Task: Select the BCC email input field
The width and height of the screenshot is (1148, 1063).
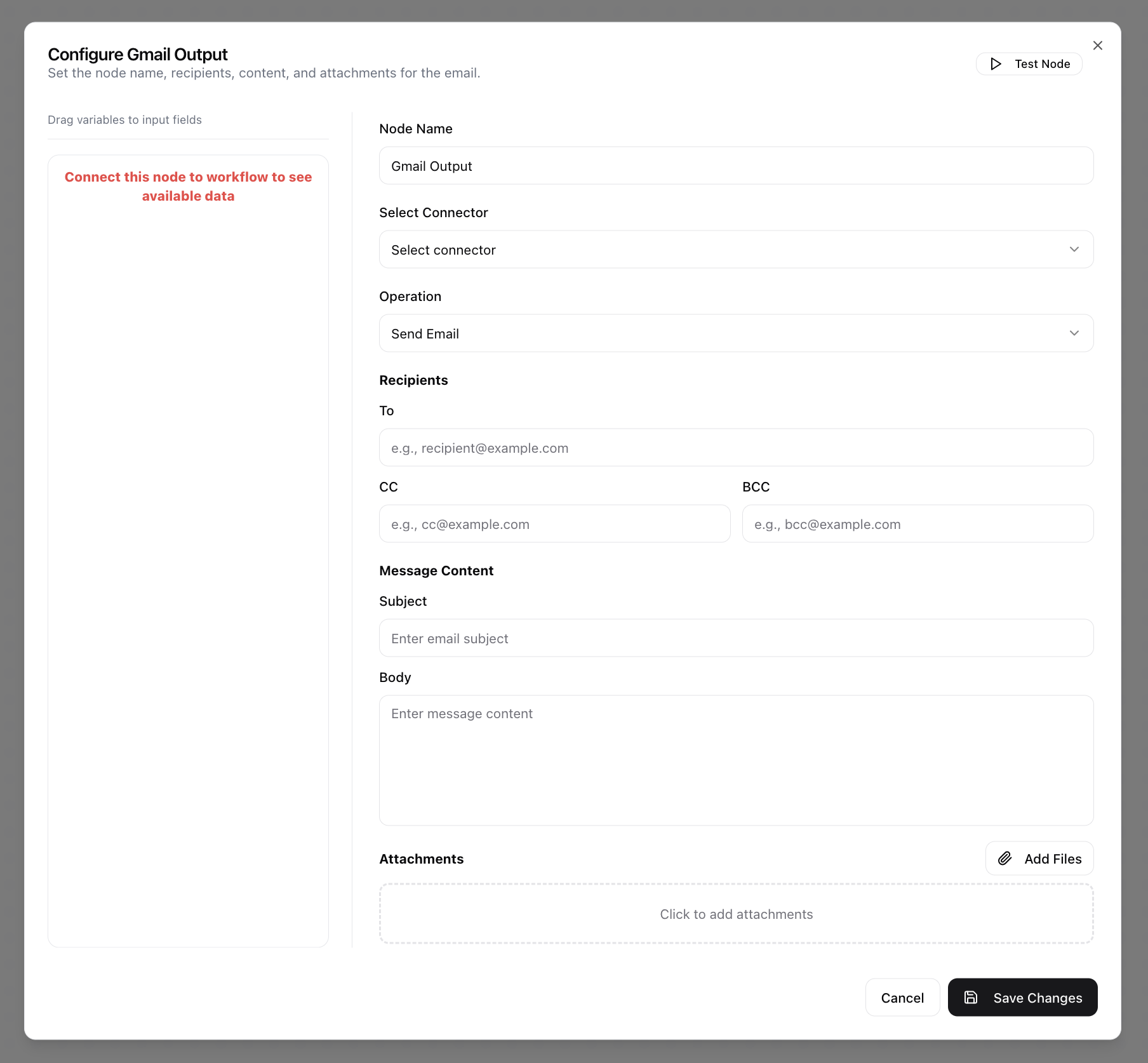Action: (917, 525)
